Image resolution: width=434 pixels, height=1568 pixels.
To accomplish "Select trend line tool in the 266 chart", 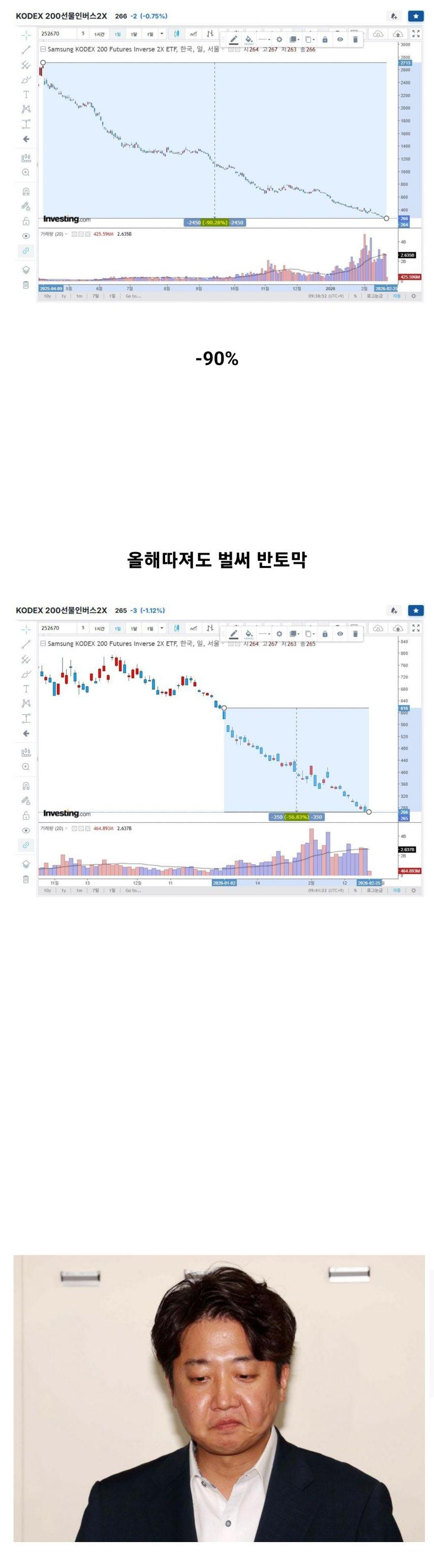I will click(25, 50).
